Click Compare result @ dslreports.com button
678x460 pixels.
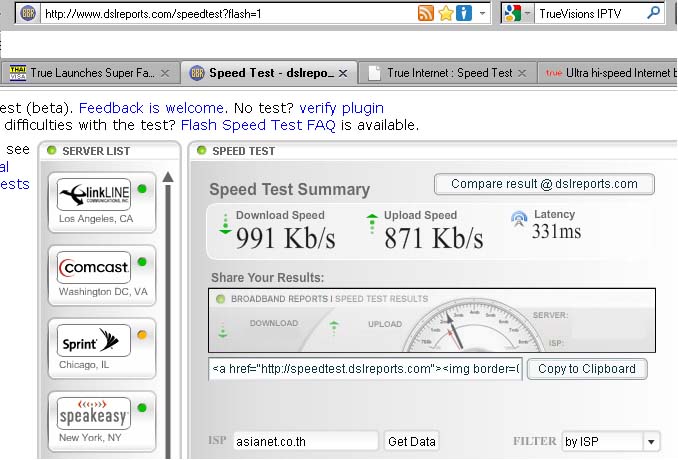[544, 184]
